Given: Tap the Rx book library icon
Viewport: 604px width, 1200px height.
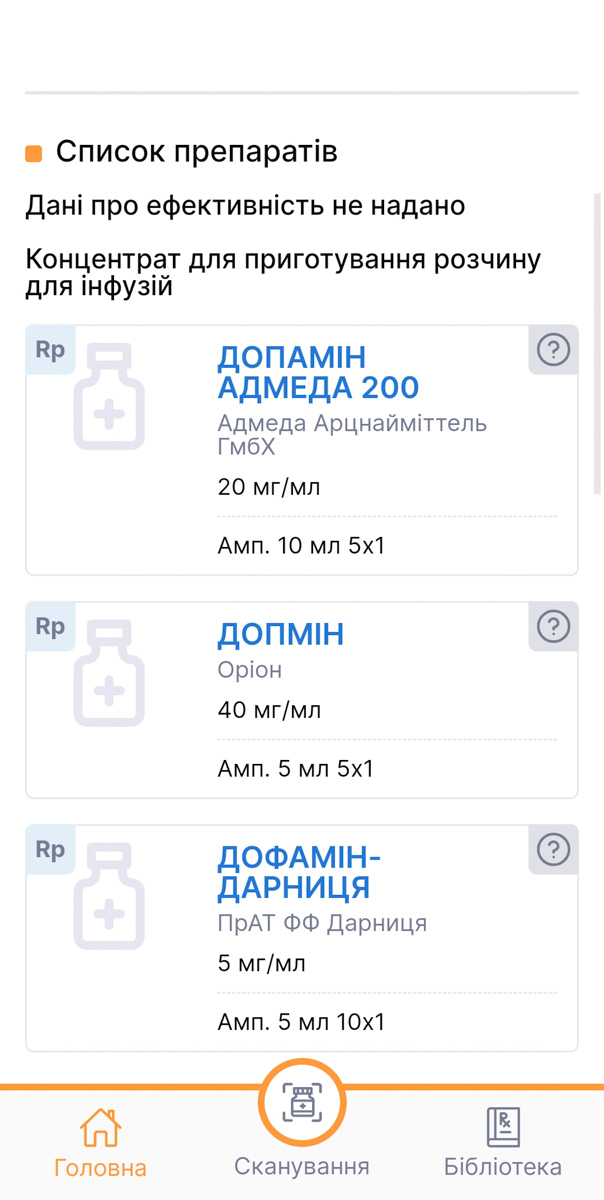Looking at the screenshot, I should coord(503,1127).
